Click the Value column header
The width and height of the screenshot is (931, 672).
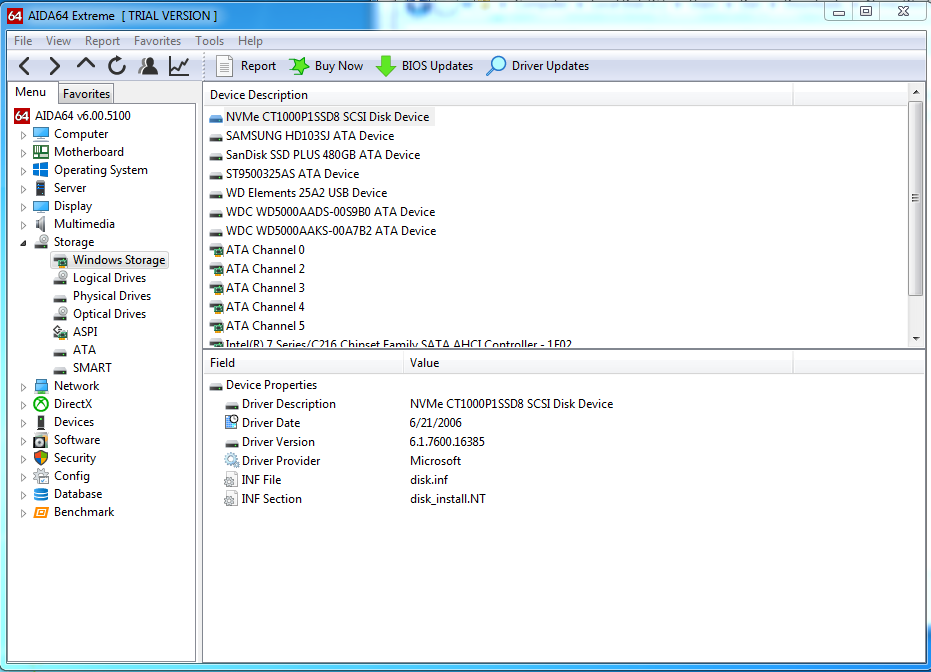point(598,363)
